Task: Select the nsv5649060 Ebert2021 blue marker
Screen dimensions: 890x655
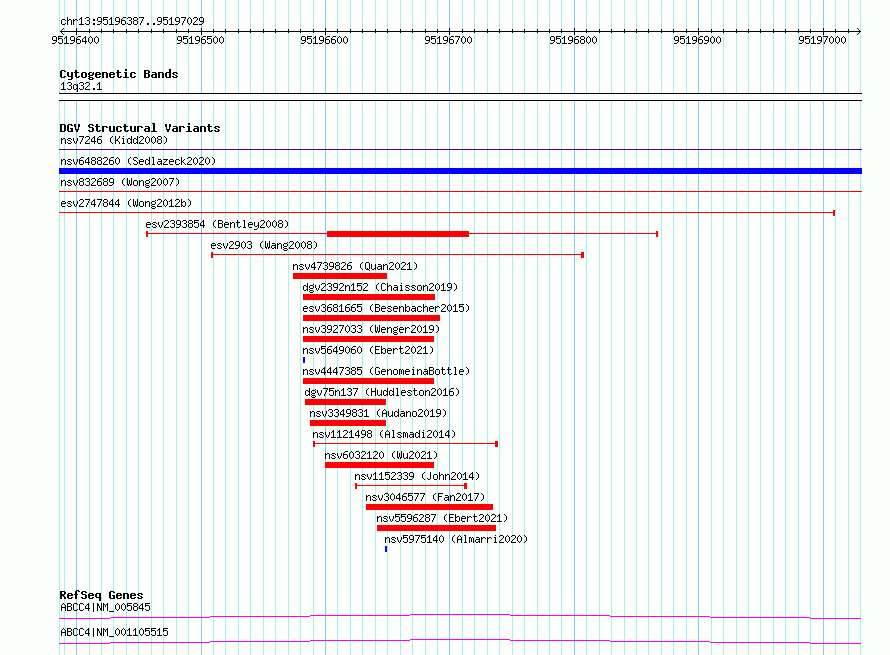Action: 304,360
